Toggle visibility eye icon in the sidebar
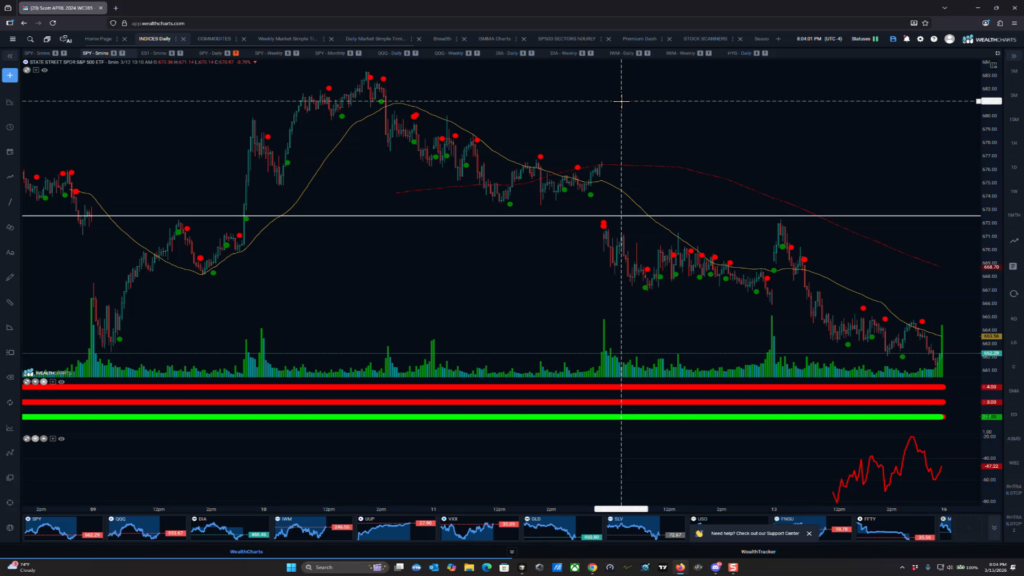Screen dimensions: 1024x576 pyautogui.click(x=10, y=377)
